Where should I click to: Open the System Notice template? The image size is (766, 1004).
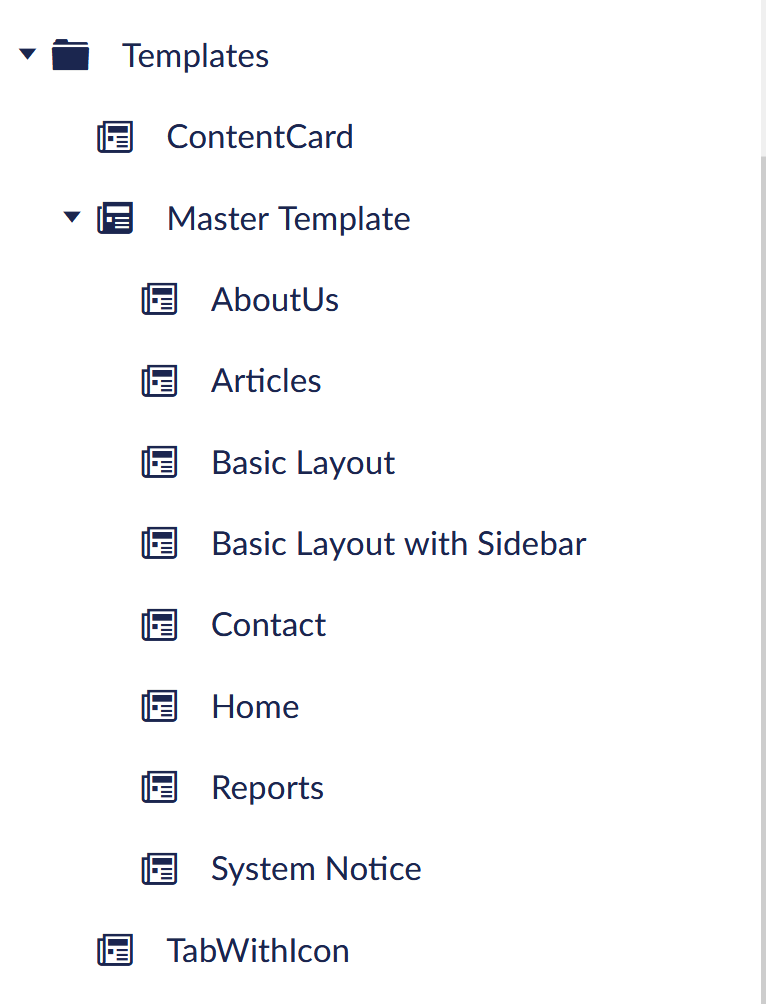[x=316, y=869]
